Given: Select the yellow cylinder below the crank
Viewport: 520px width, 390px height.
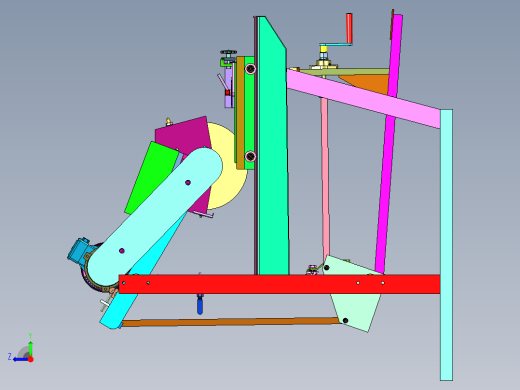Looking at the screenshot, I should click(x=323, y=49).
